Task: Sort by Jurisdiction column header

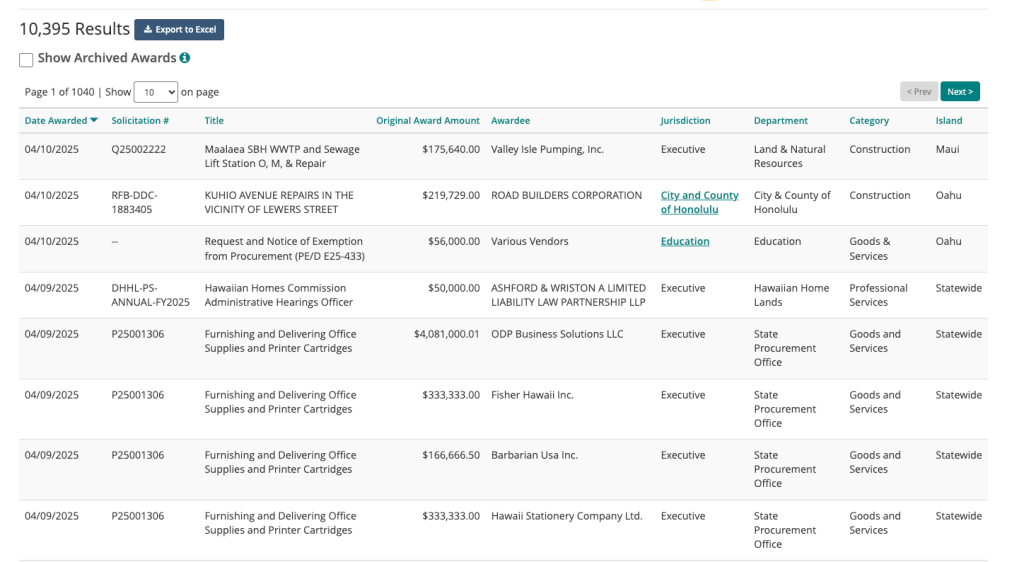Action: [x=685, y=121]
